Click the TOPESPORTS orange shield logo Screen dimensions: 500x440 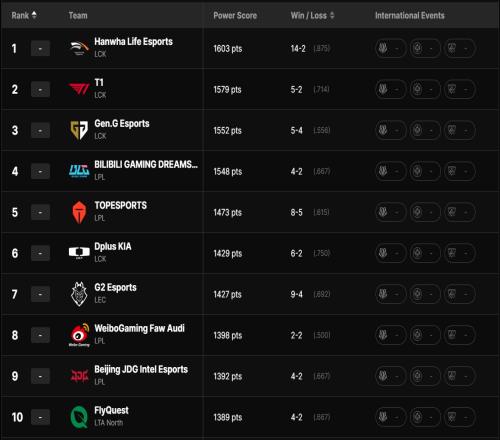79,212
